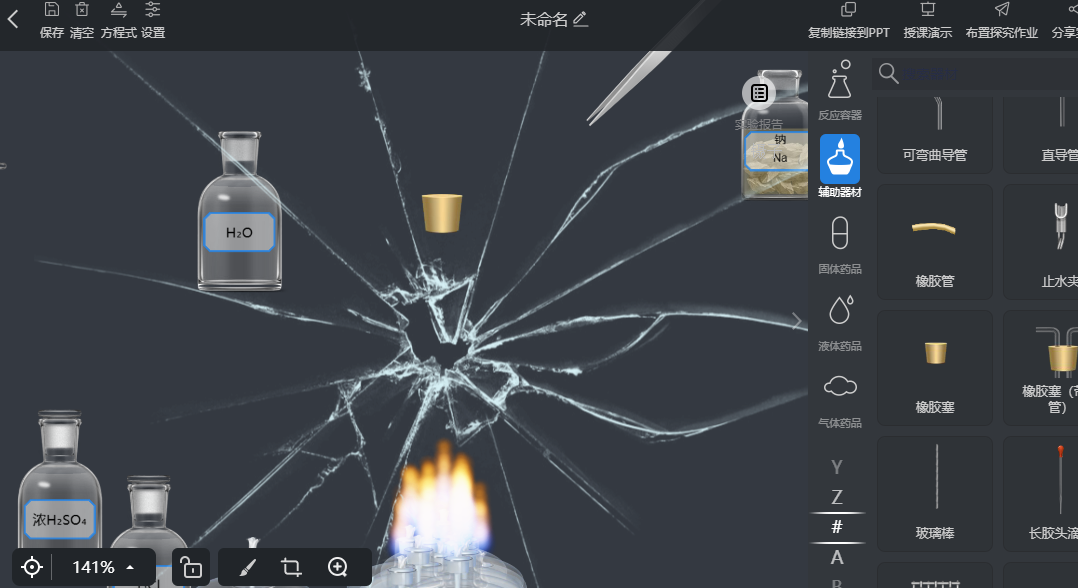Click 复制链接到PPT
This screenshot has height=588, width=1078.
tap(848, 21)
